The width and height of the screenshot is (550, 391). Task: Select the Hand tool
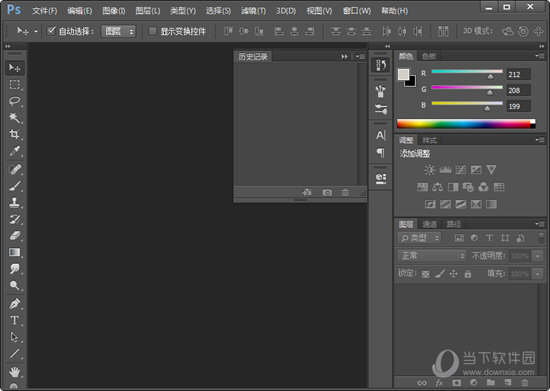click(14, 371)
